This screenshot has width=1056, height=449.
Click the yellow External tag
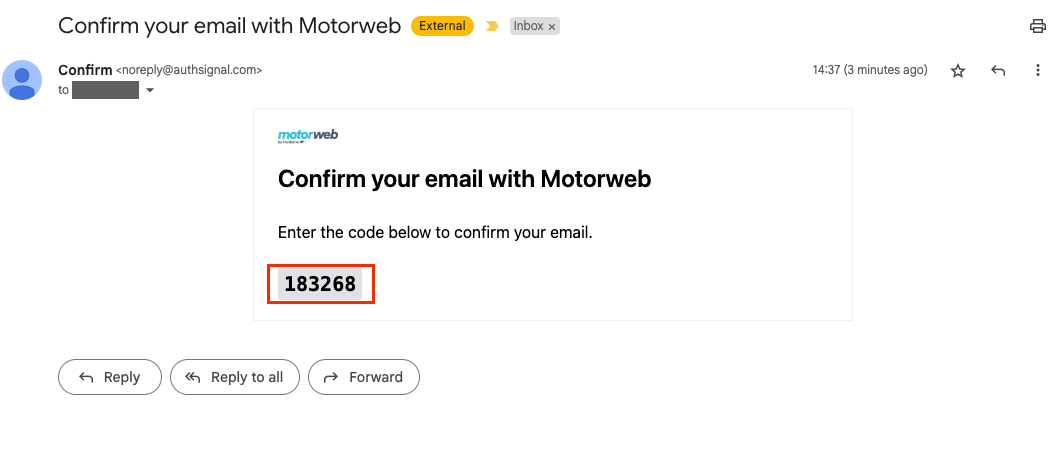[441, 27]
